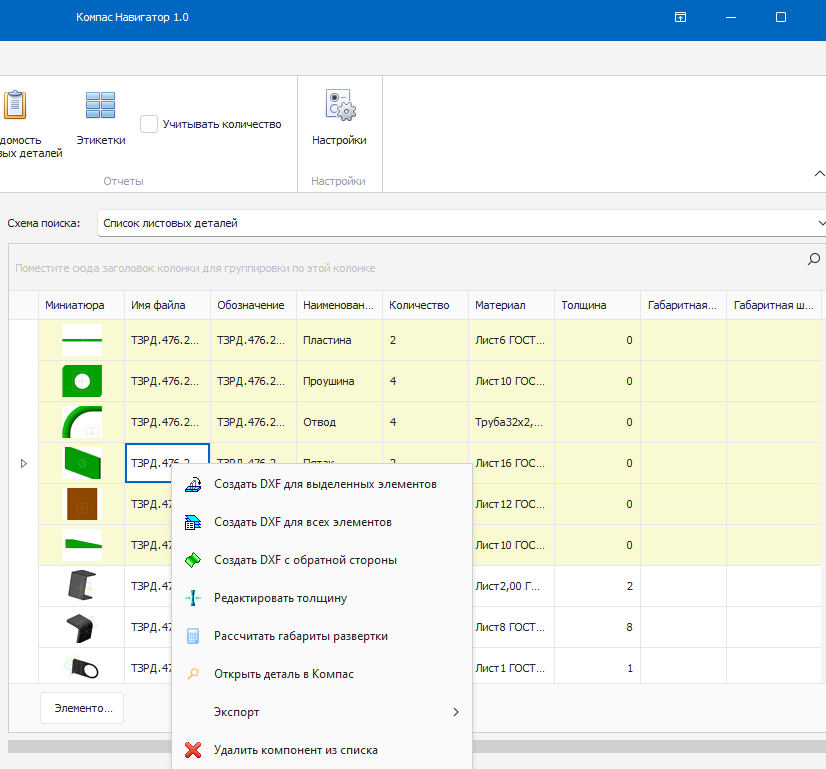Select Открыть деталь в Компас
This screenshot has width=826, height=769.
point(283,674)
